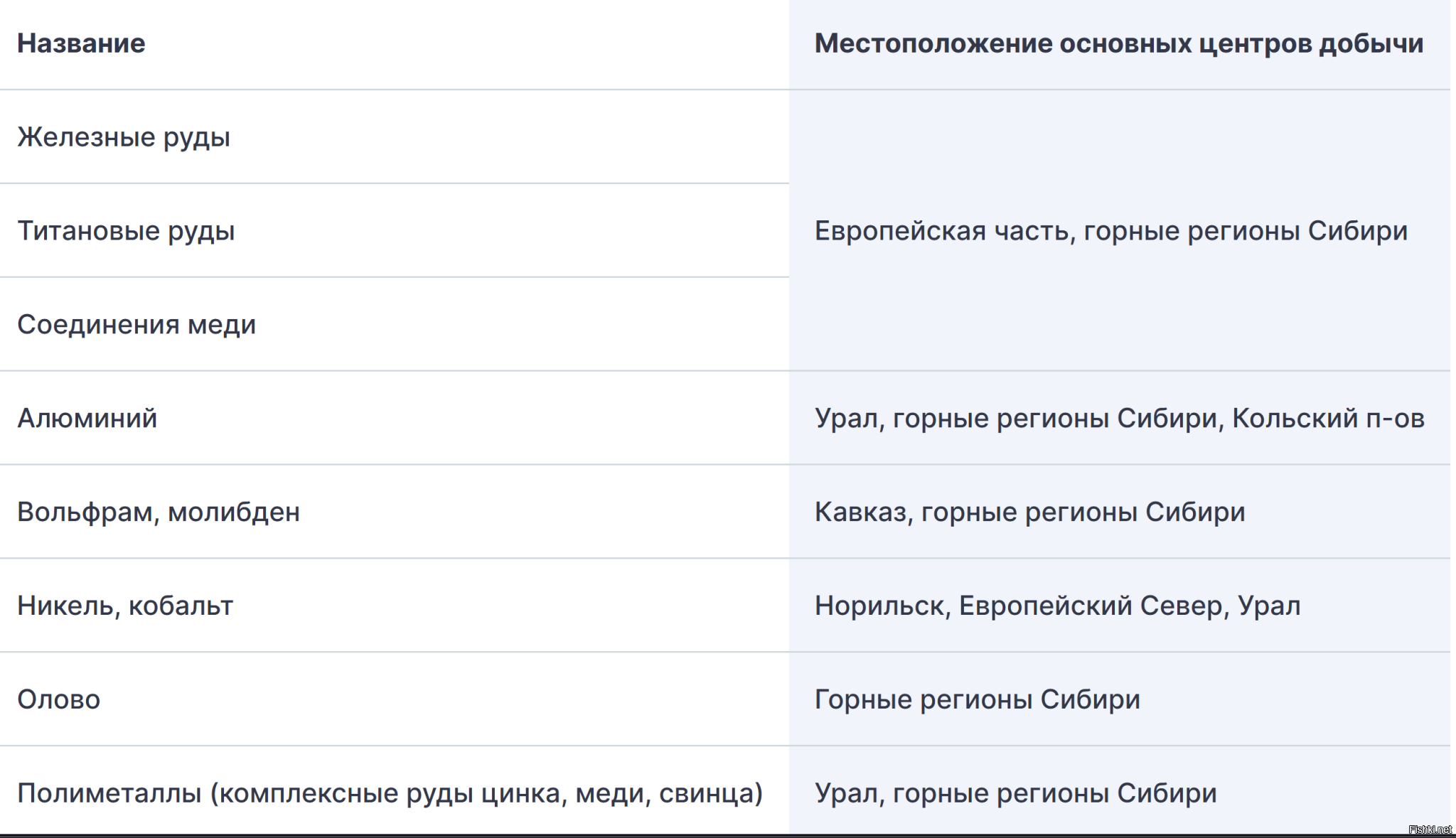Click the 'Вольфрам, молибден' row name
The image size is (1456, 838).
click(159, 512)
